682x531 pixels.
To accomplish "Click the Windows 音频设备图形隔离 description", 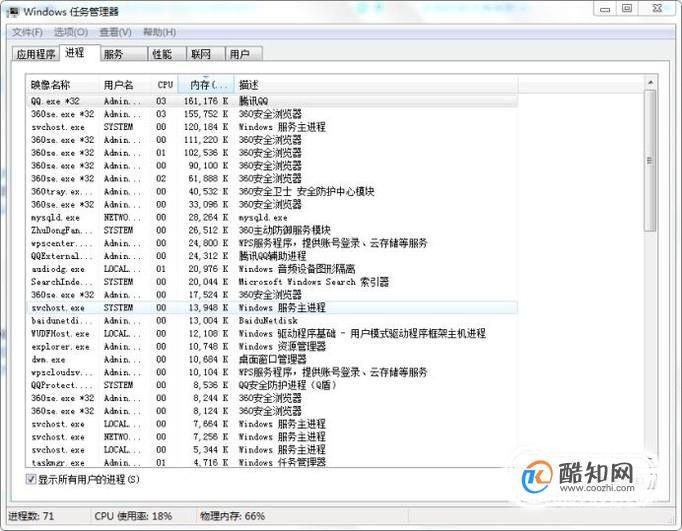I will click(297, 269).
